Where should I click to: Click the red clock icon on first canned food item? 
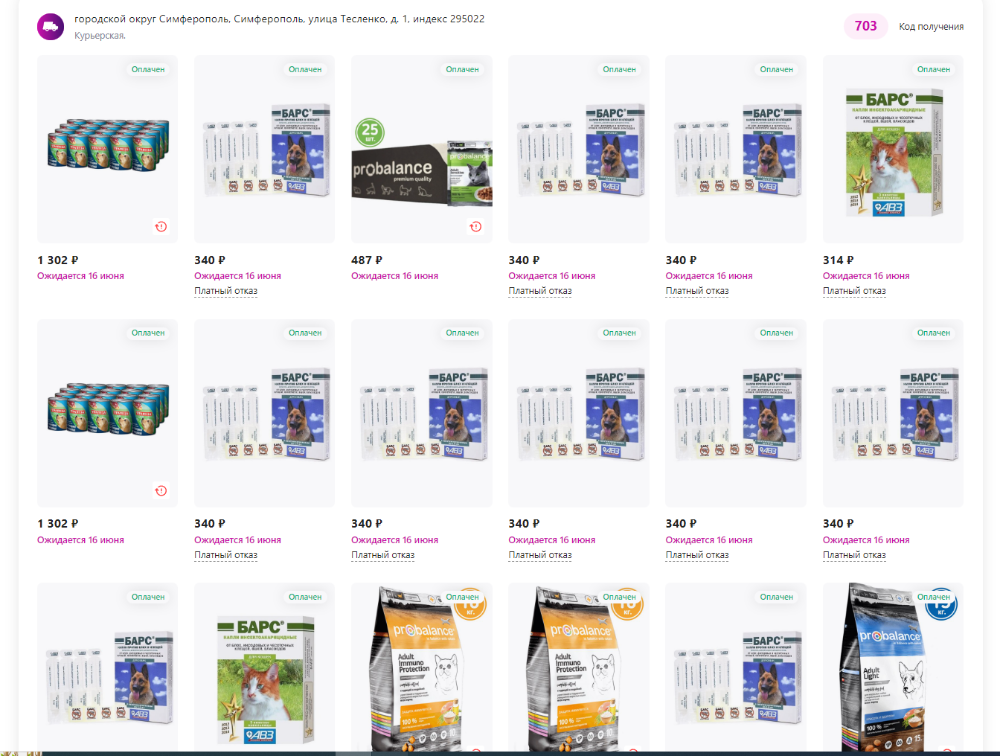[161, 226]
